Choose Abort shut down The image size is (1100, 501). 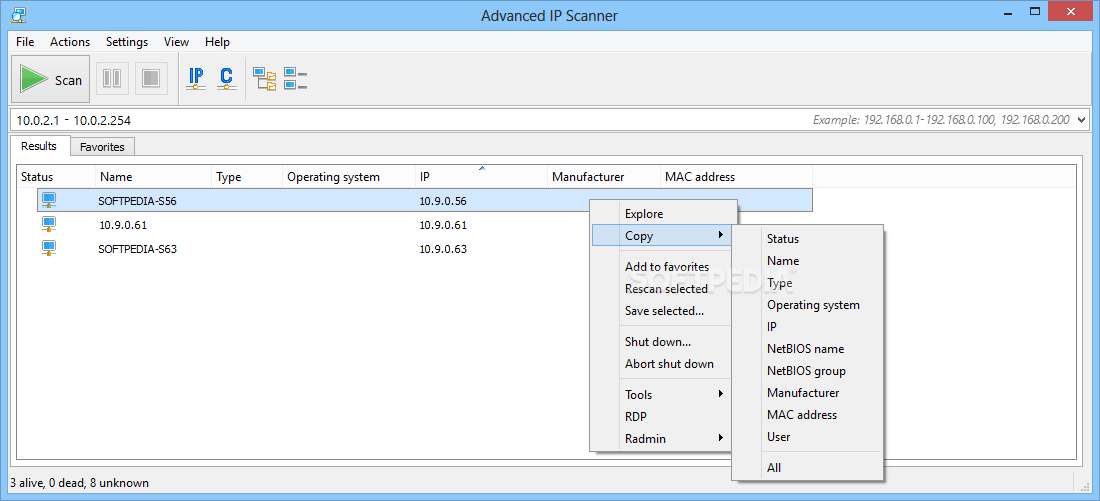[662, 363]
